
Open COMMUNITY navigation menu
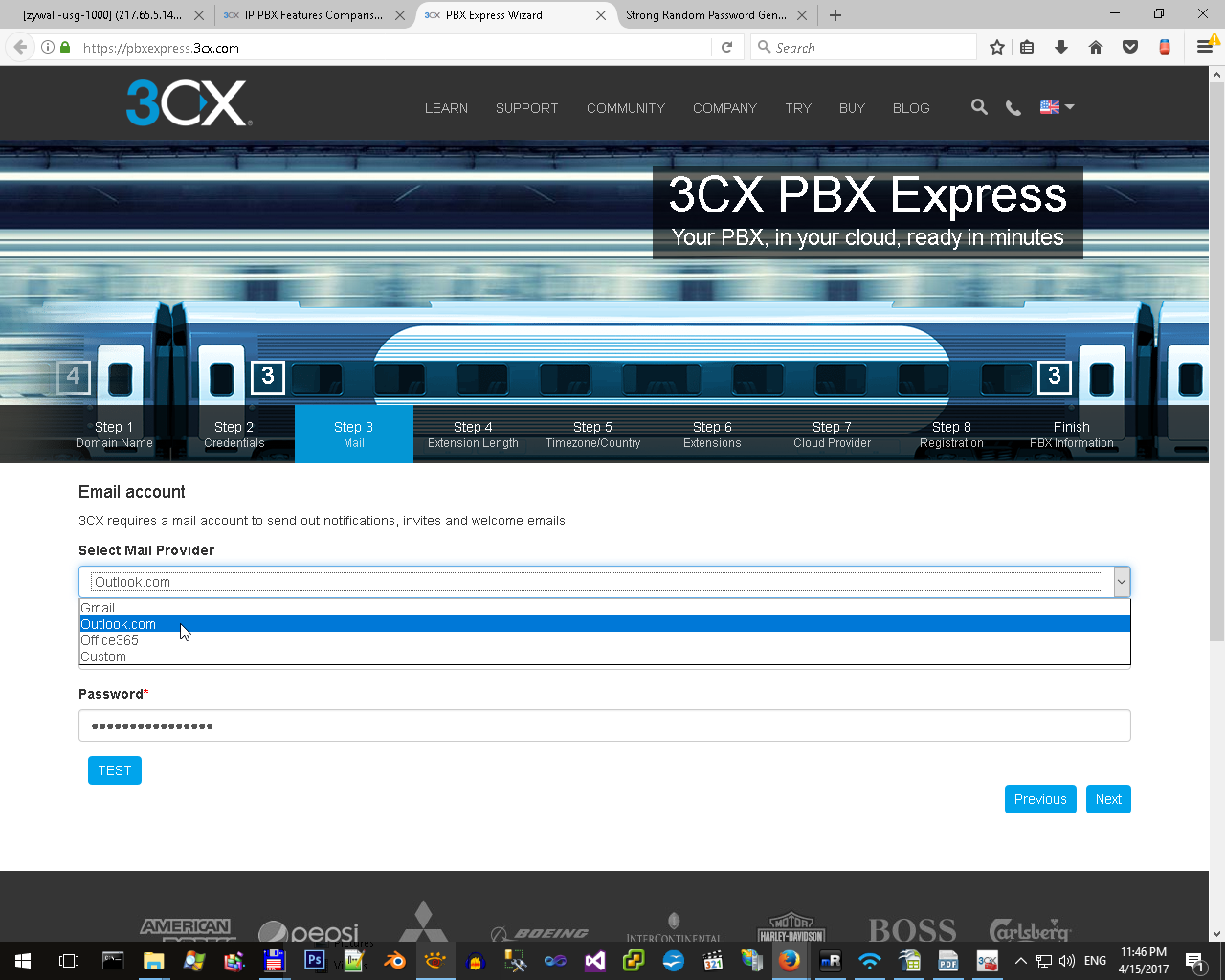(x=626, y=108)
